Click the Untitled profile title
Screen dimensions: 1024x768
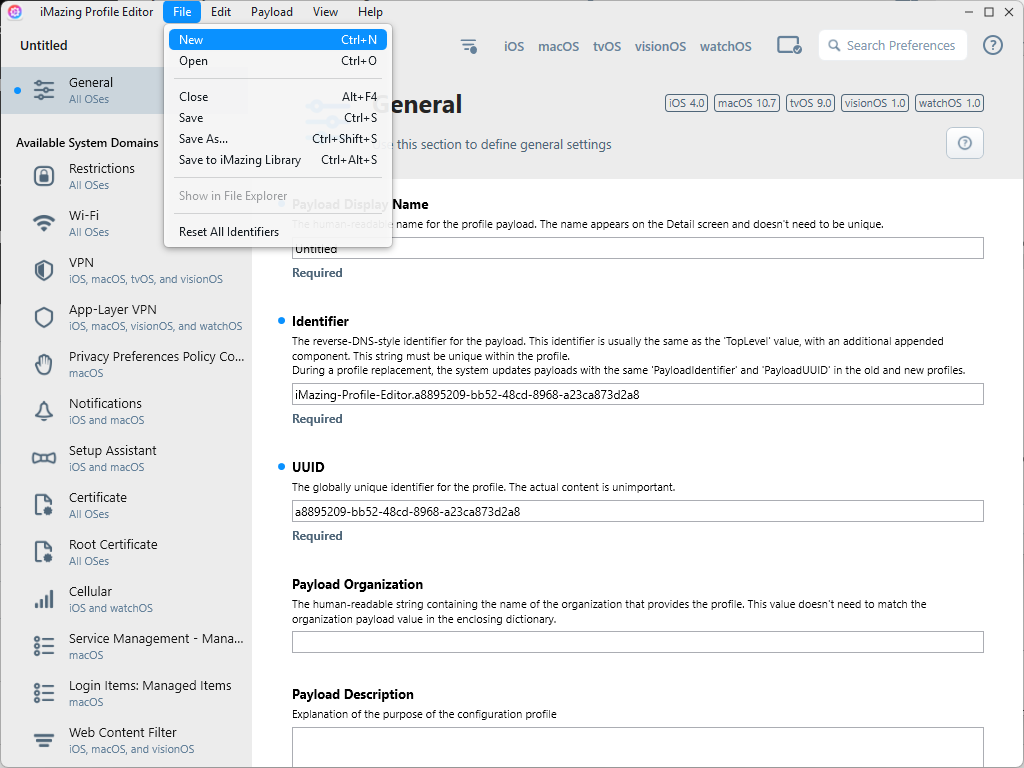tap(44, 46)
